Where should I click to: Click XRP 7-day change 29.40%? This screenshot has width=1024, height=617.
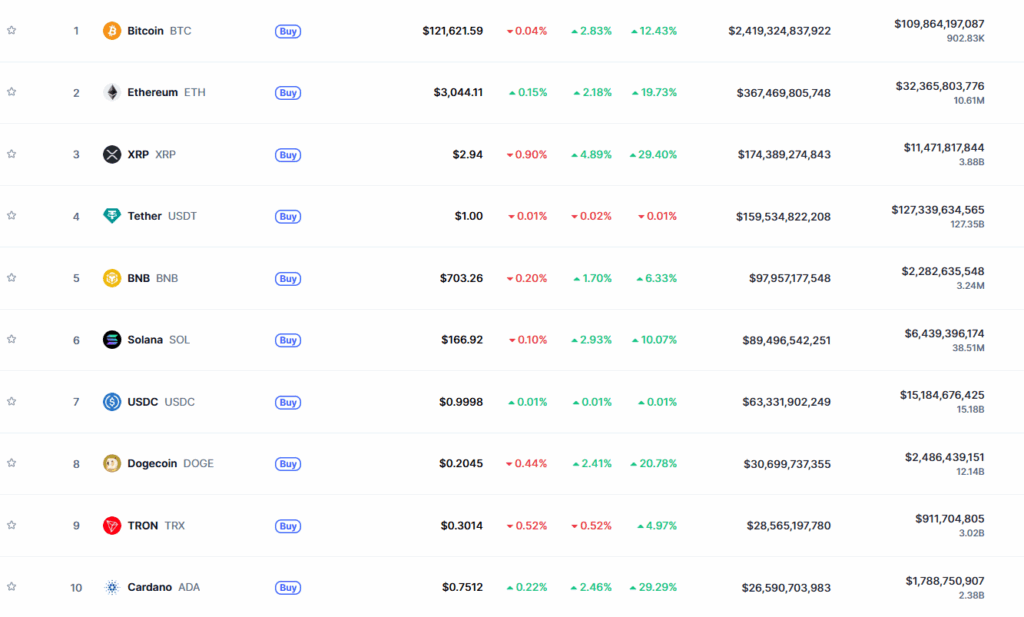click(x=653, y=154)
